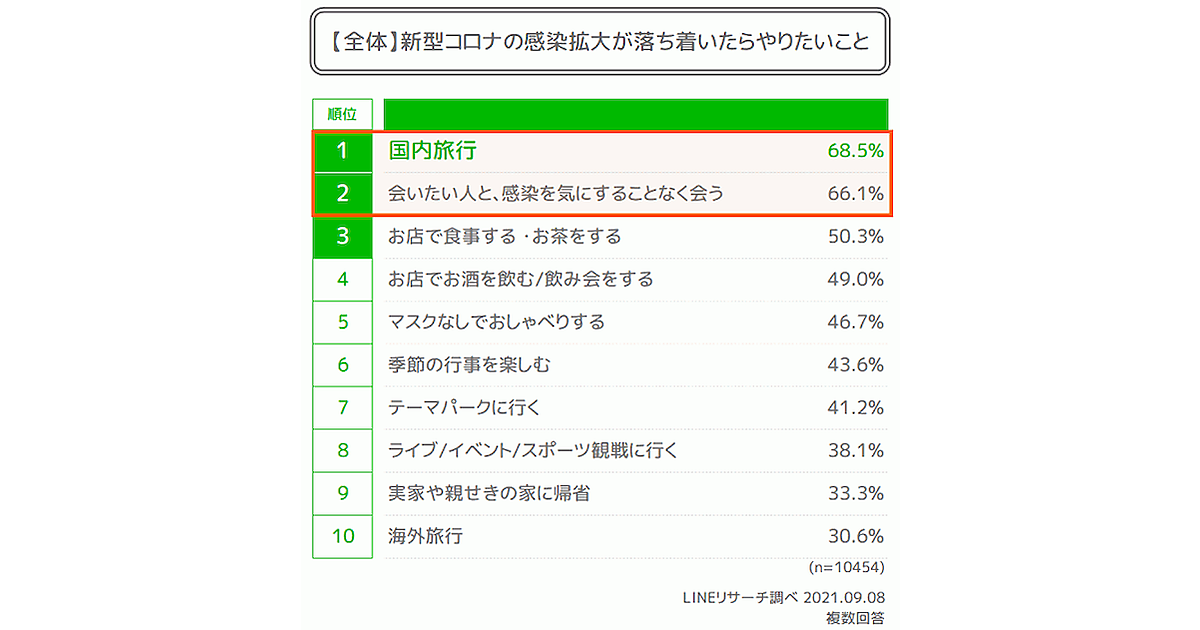This screenshot has width=1200, height=630.
Task: Click the rank 7 number box
Action: click(342, 408)
